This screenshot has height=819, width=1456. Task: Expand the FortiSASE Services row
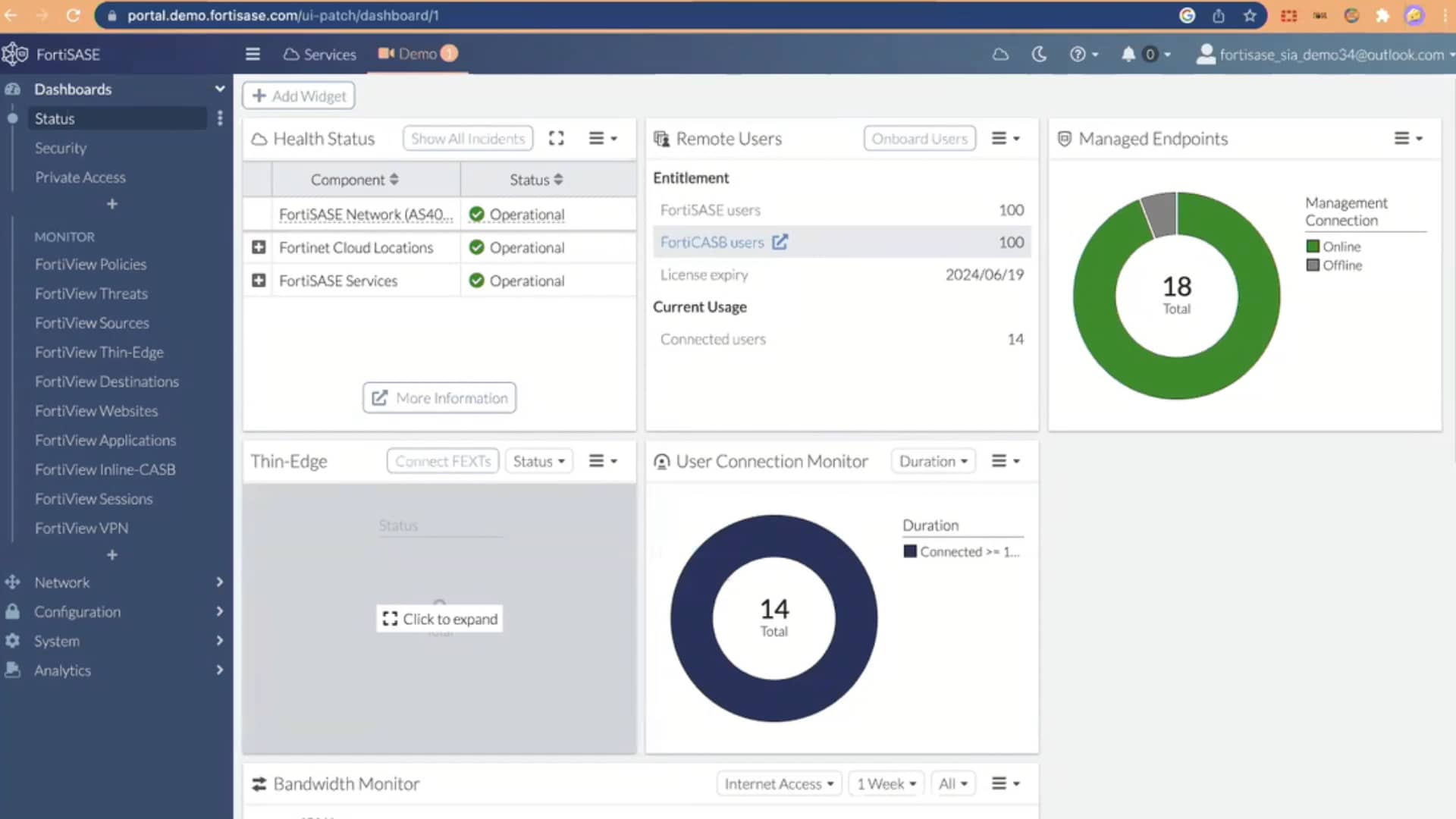(x=258, y=280)
